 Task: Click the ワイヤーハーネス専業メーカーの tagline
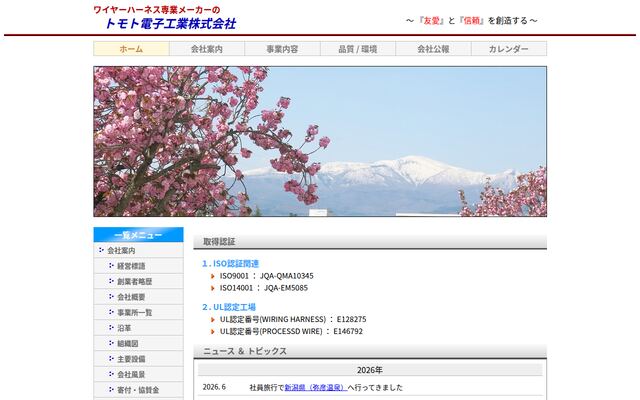pos(157,9)
